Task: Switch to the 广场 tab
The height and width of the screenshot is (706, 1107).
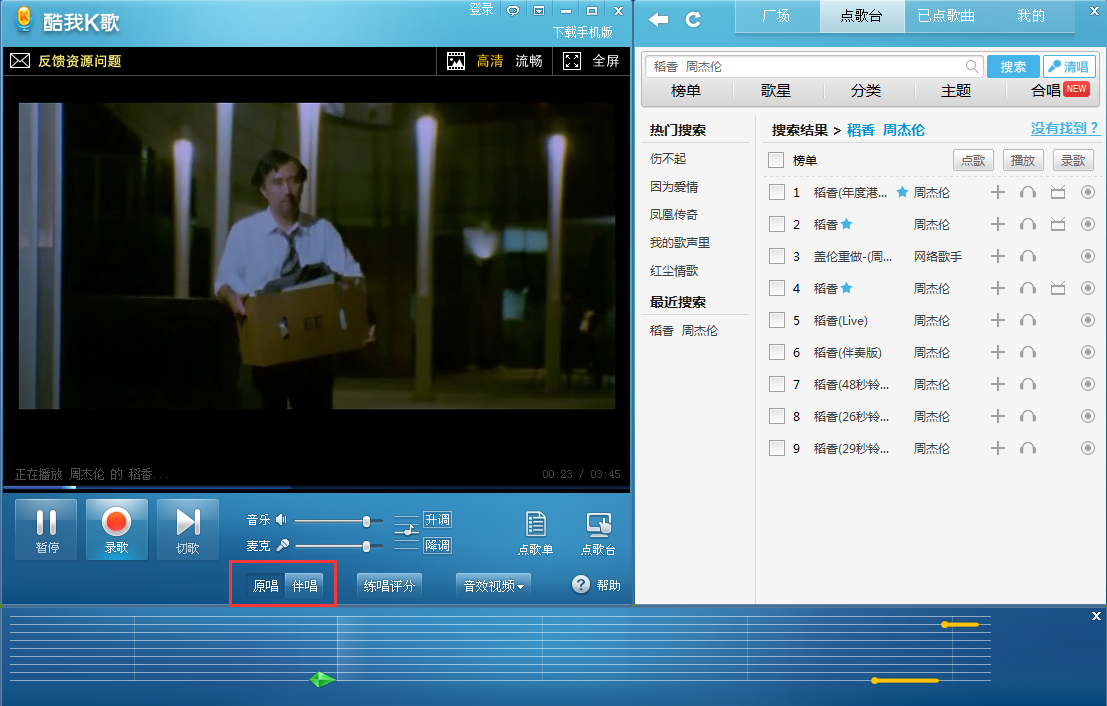Action: (777, 16)
